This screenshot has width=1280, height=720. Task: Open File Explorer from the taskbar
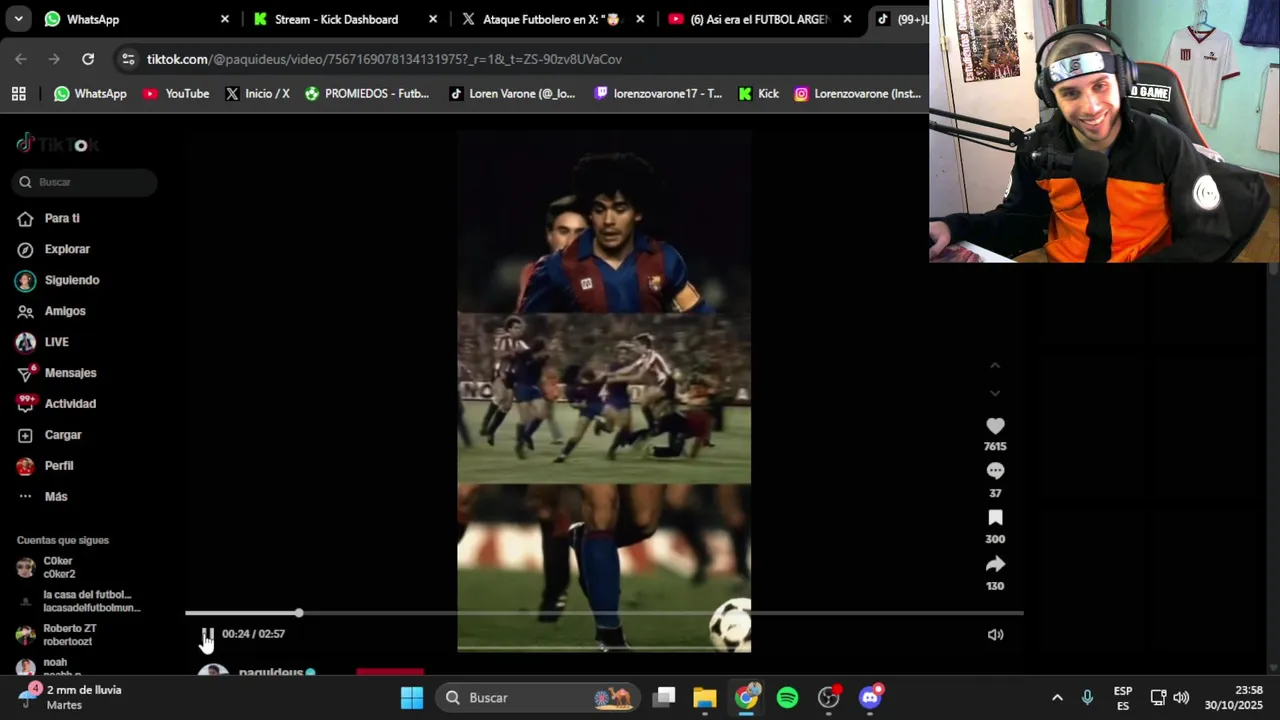click(705, 698)
